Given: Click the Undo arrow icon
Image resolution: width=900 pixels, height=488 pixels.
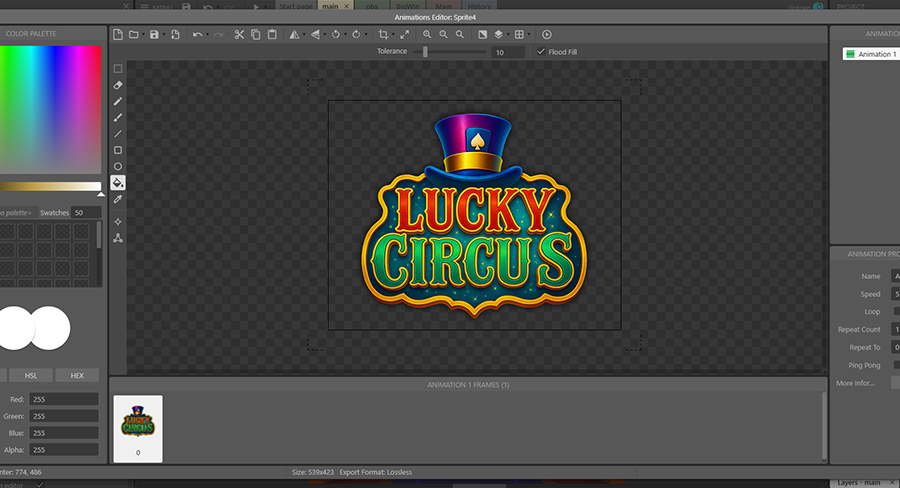Looking at the screenshot, I should coord(197,35).
